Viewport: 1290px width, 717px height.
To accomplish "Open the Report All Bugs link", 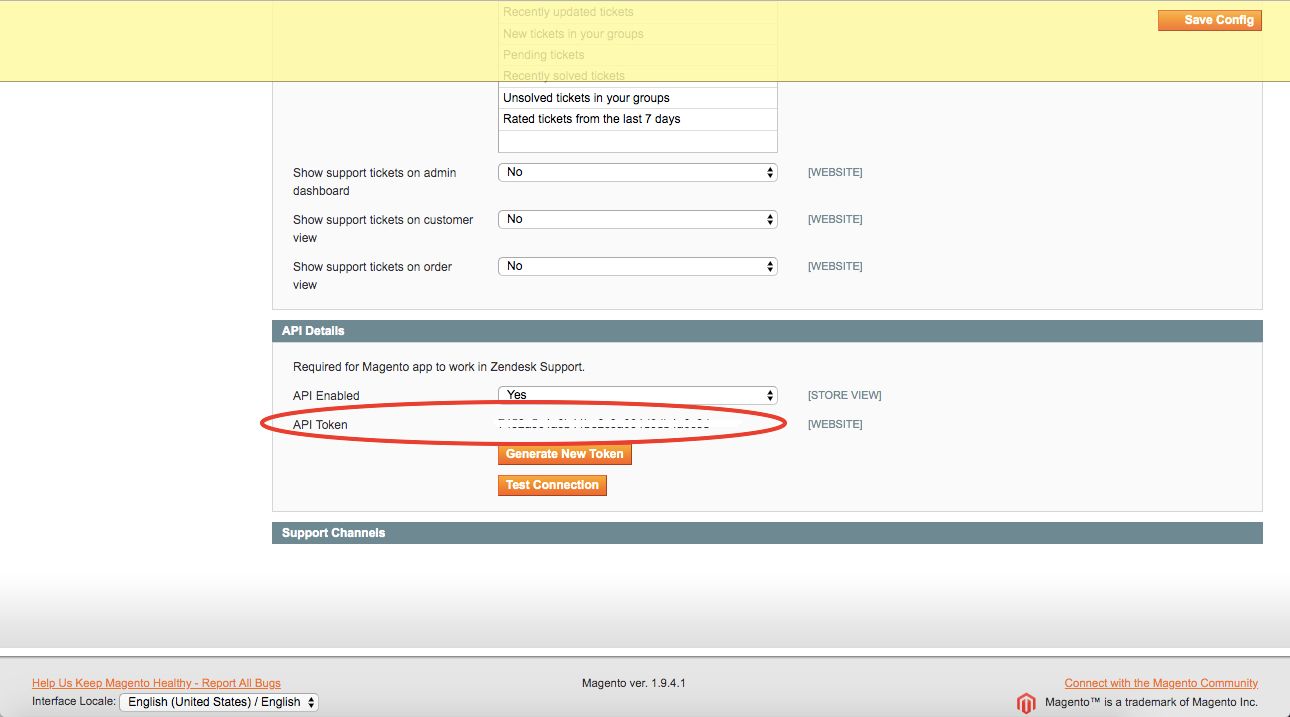I will point(156,683).
